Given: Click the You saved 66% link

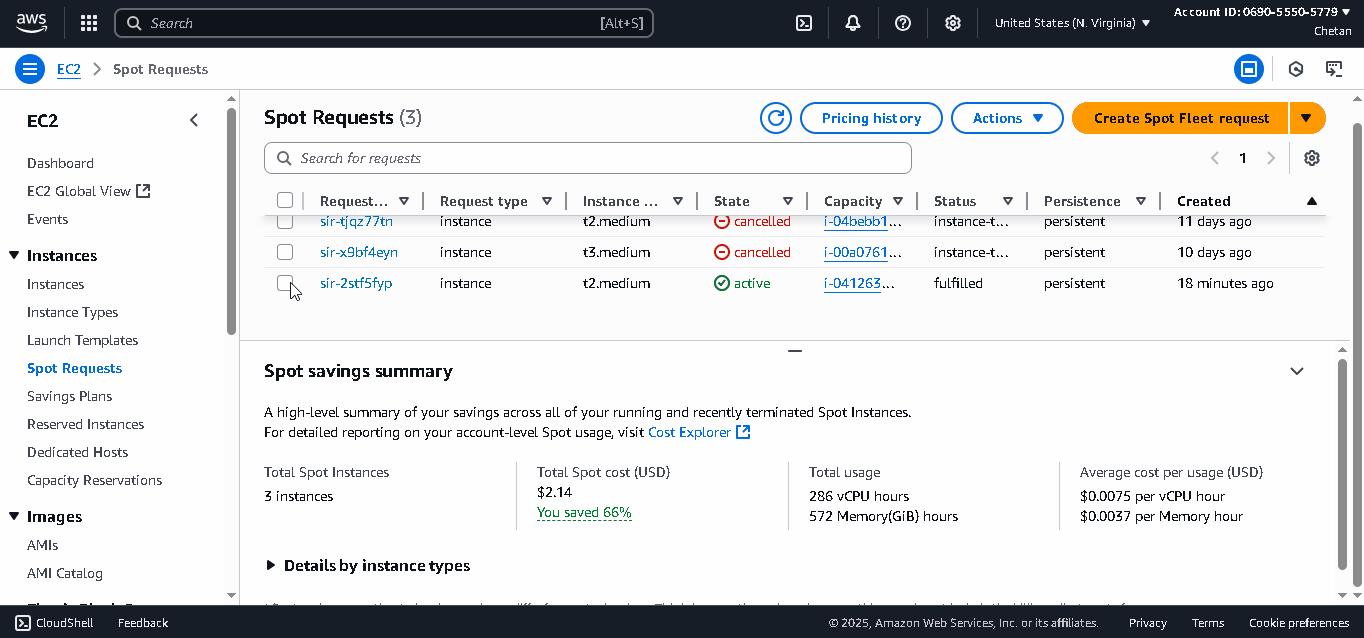Looking at the screenshot, I should point(584,512).
